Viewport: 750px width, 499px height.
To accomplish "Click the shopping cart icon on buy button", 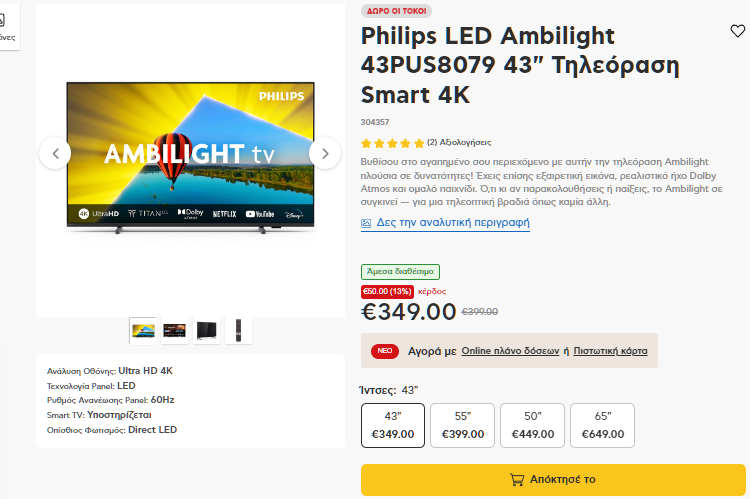I will [x=517, y=479].
